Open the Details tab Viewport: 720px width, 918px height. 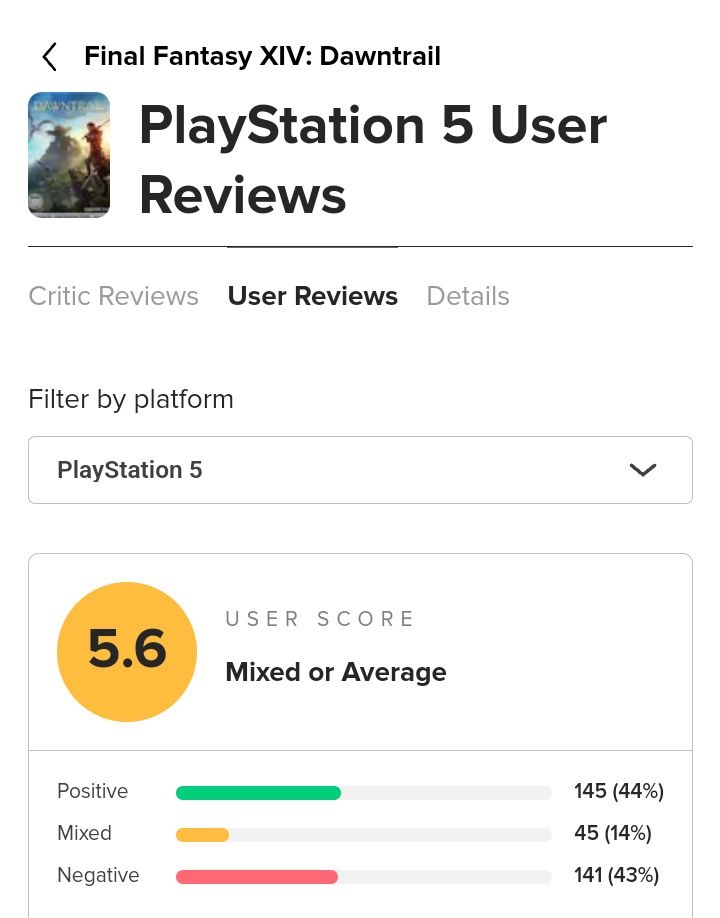point(468,296)
